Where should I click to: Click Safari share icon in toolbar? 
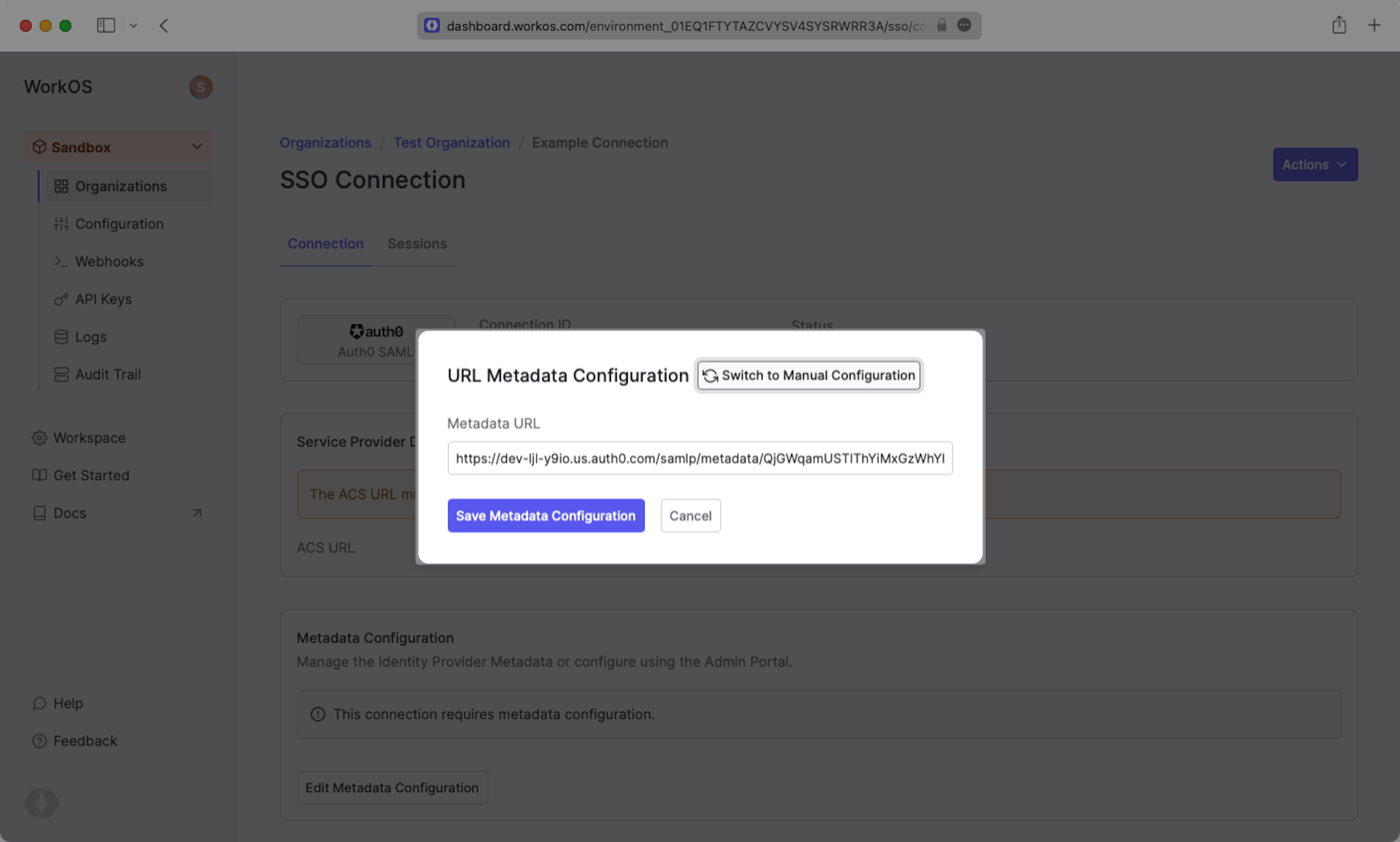(1339, 25)
